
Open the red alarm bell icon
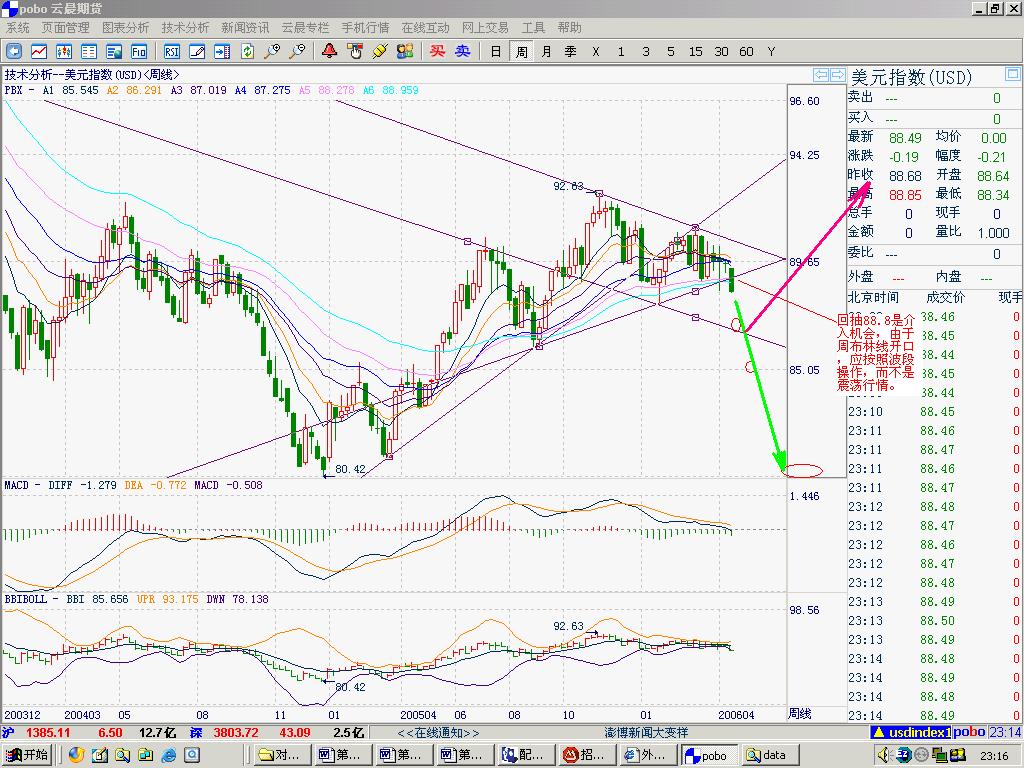pos(329,51)
